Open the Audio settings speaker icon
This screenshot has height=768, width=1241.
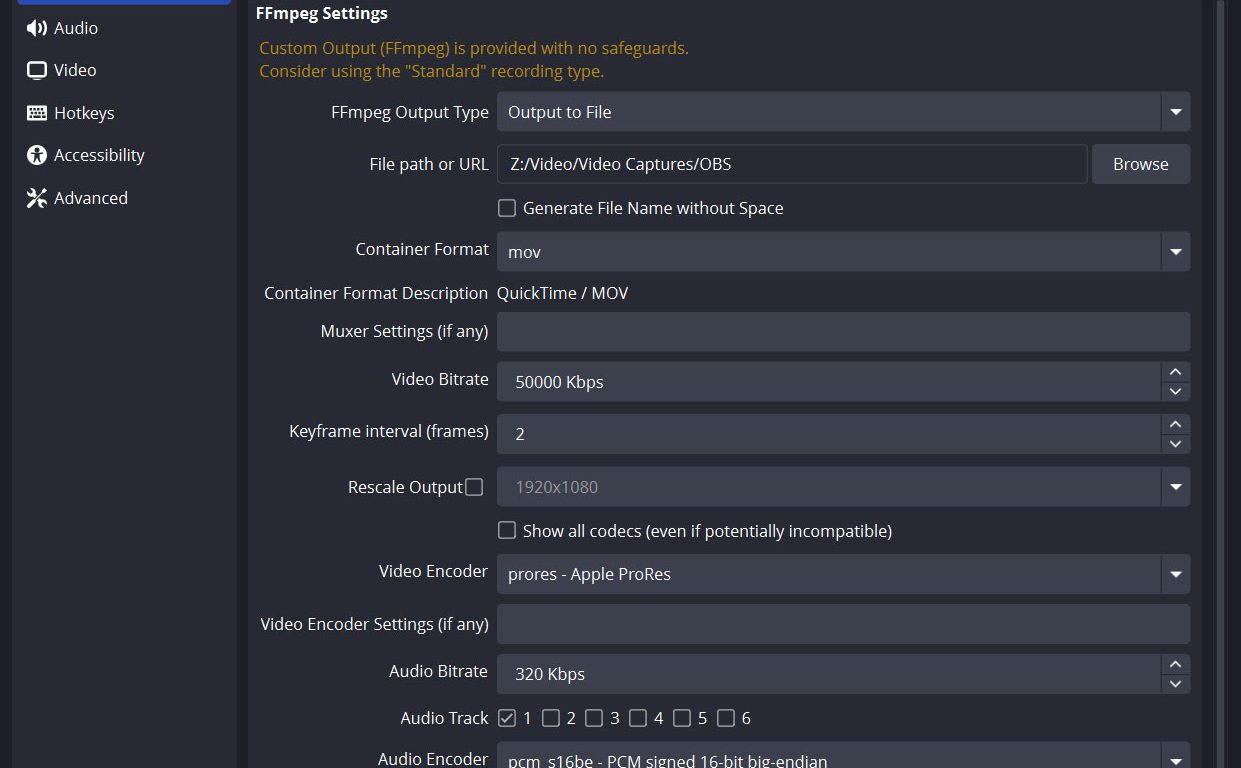[37, 28]
